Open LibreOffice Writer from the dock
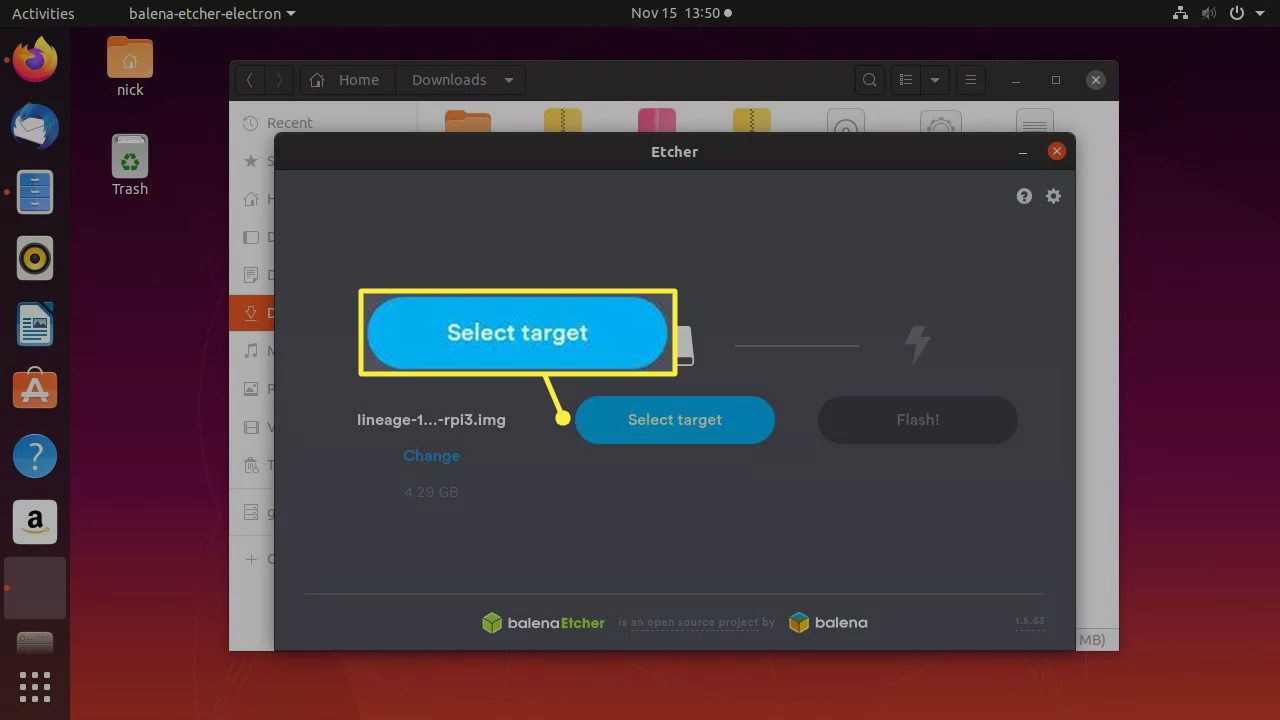This screenshot has height=720, width=1280. [x=35, y=324]
